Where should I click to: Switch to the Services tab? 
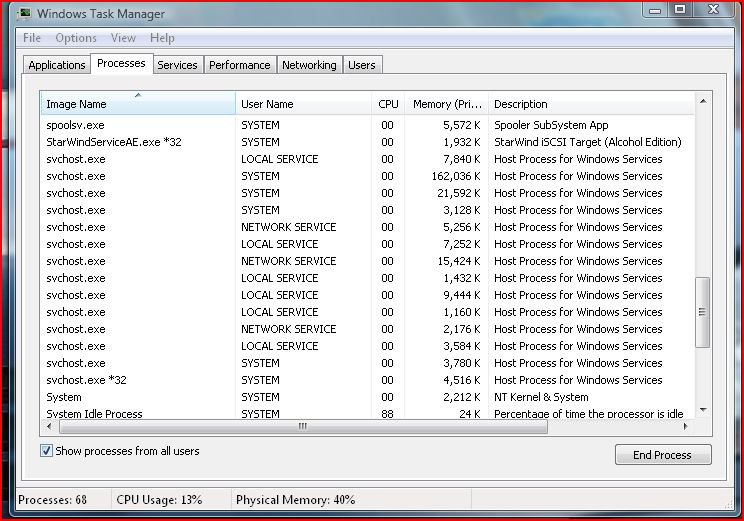177,65
